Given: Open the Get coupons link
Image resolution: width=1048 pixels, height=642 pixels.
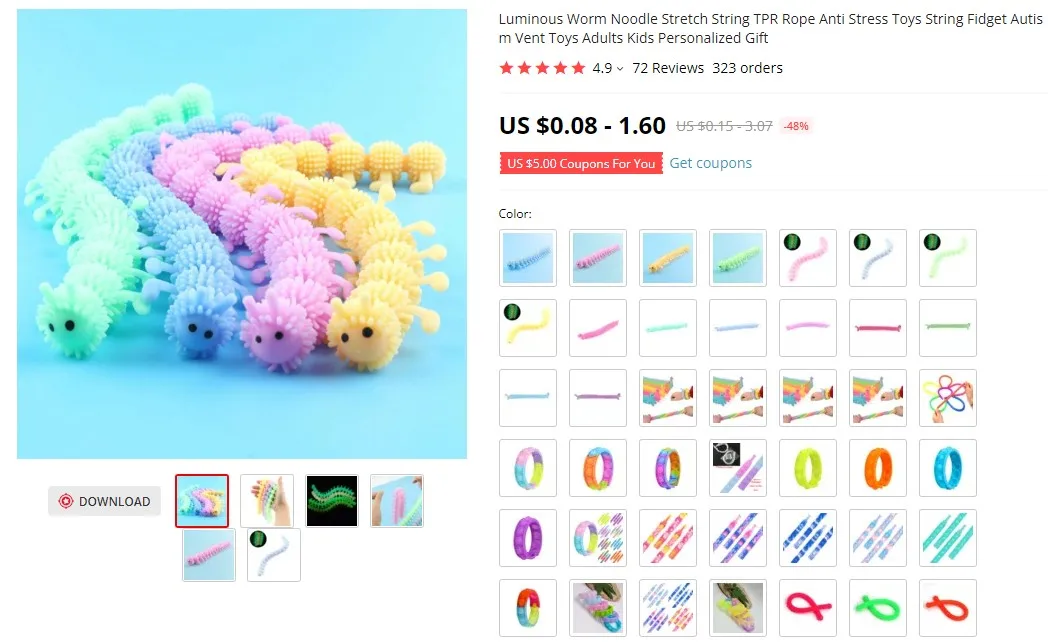Looking at the screenshot, I should tap(710, 163).
